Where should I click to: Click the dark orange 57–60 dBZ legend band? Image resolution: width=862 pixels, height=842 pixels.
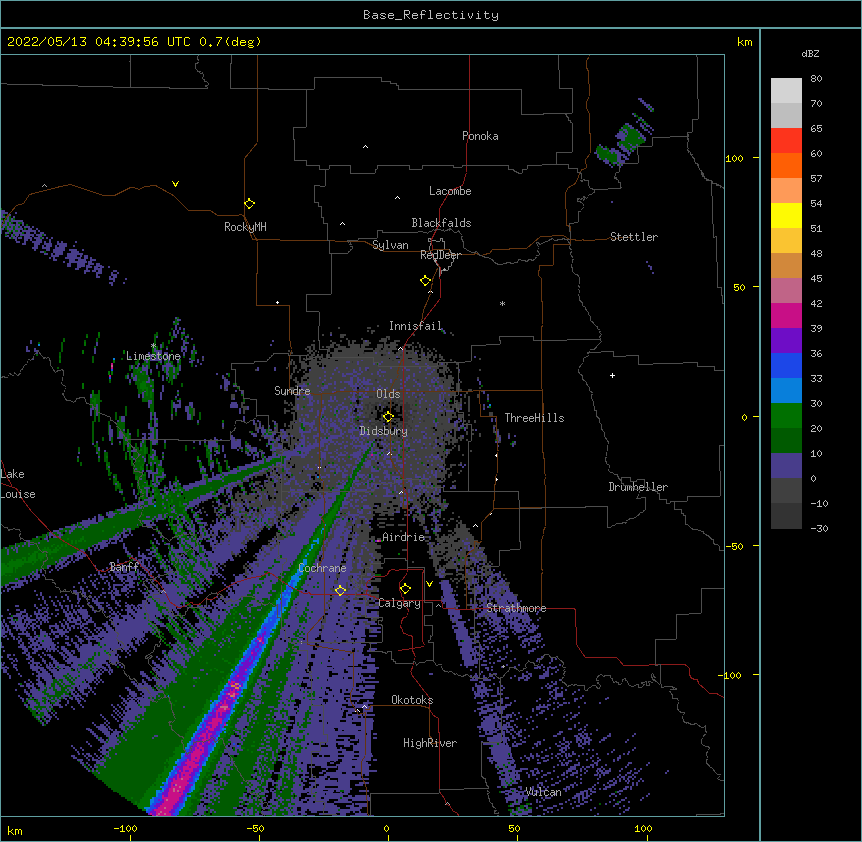pyautogui.click(x=786, y=165)
